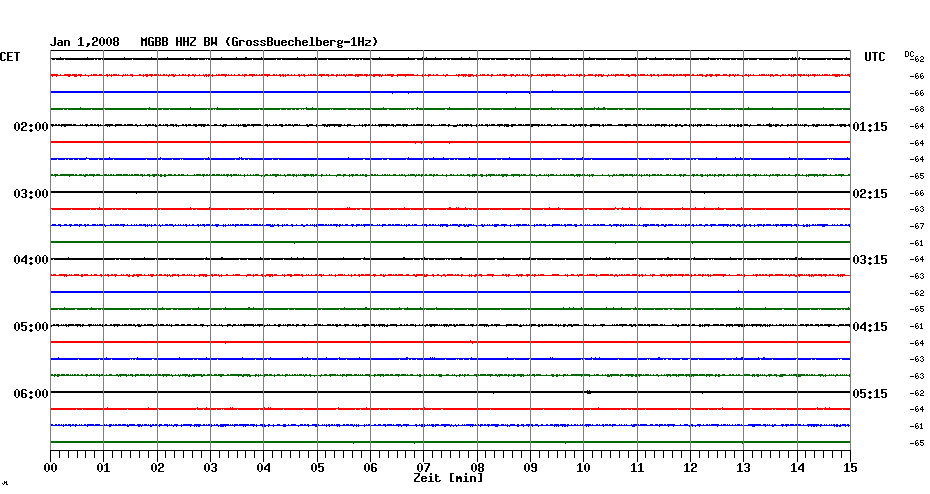The width and height of the screenshot is (930, 494).
Task: Click the 'Zeit [min]' axis title
Action: pyautogui.click(x=448, y=478)
